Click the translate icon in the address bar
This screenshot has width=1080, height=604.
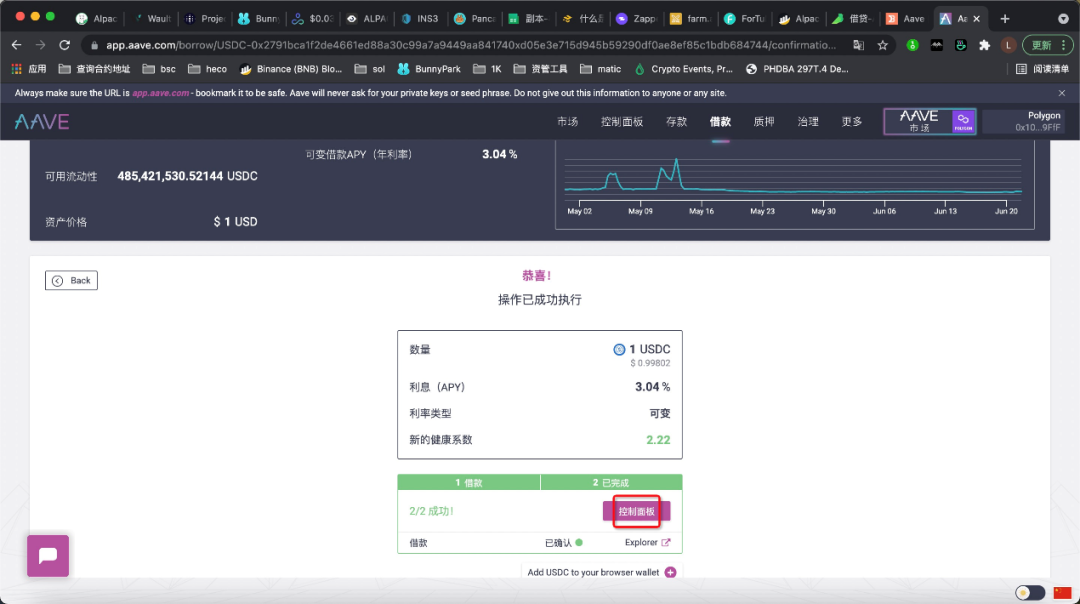pyautogui.click(x=858, y=45)
